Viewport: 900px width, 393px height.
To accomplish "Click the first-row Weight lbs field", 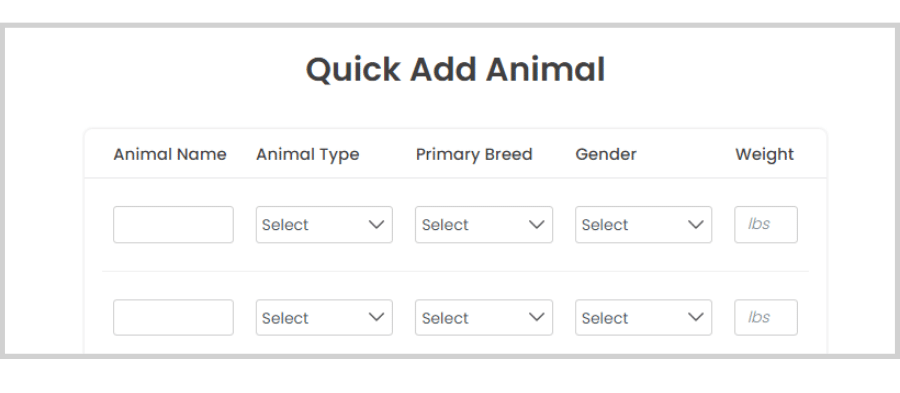I will click(766, 224).
